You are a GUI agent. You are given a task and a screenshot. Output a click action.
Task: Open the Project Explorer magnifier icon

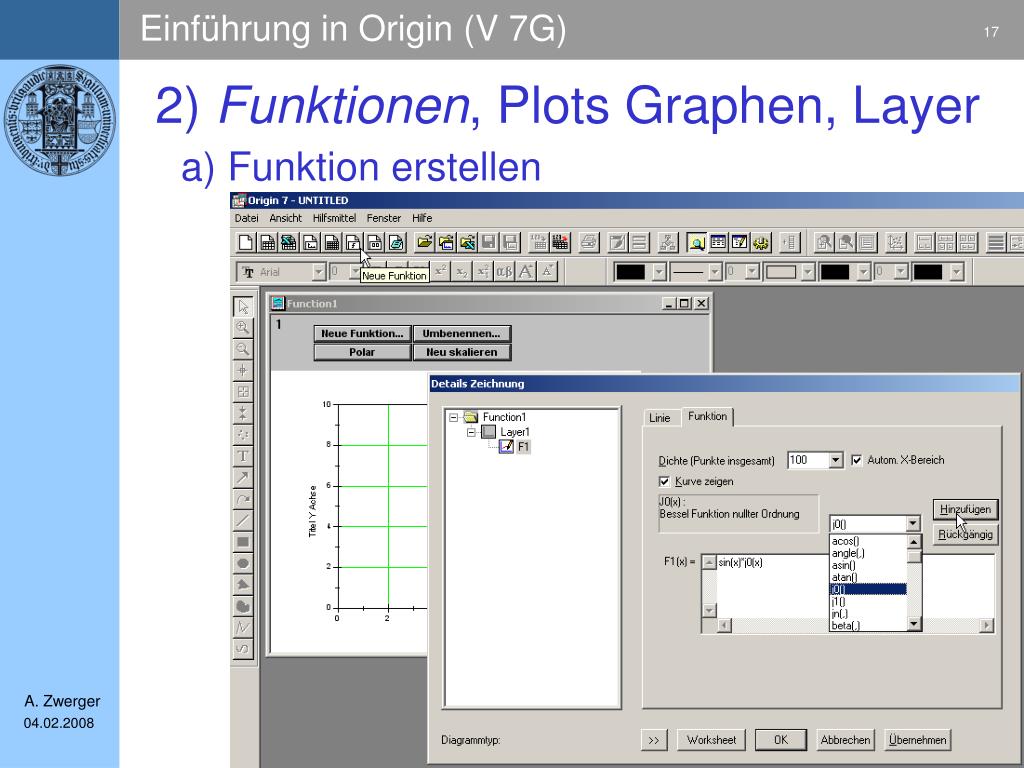697,243
